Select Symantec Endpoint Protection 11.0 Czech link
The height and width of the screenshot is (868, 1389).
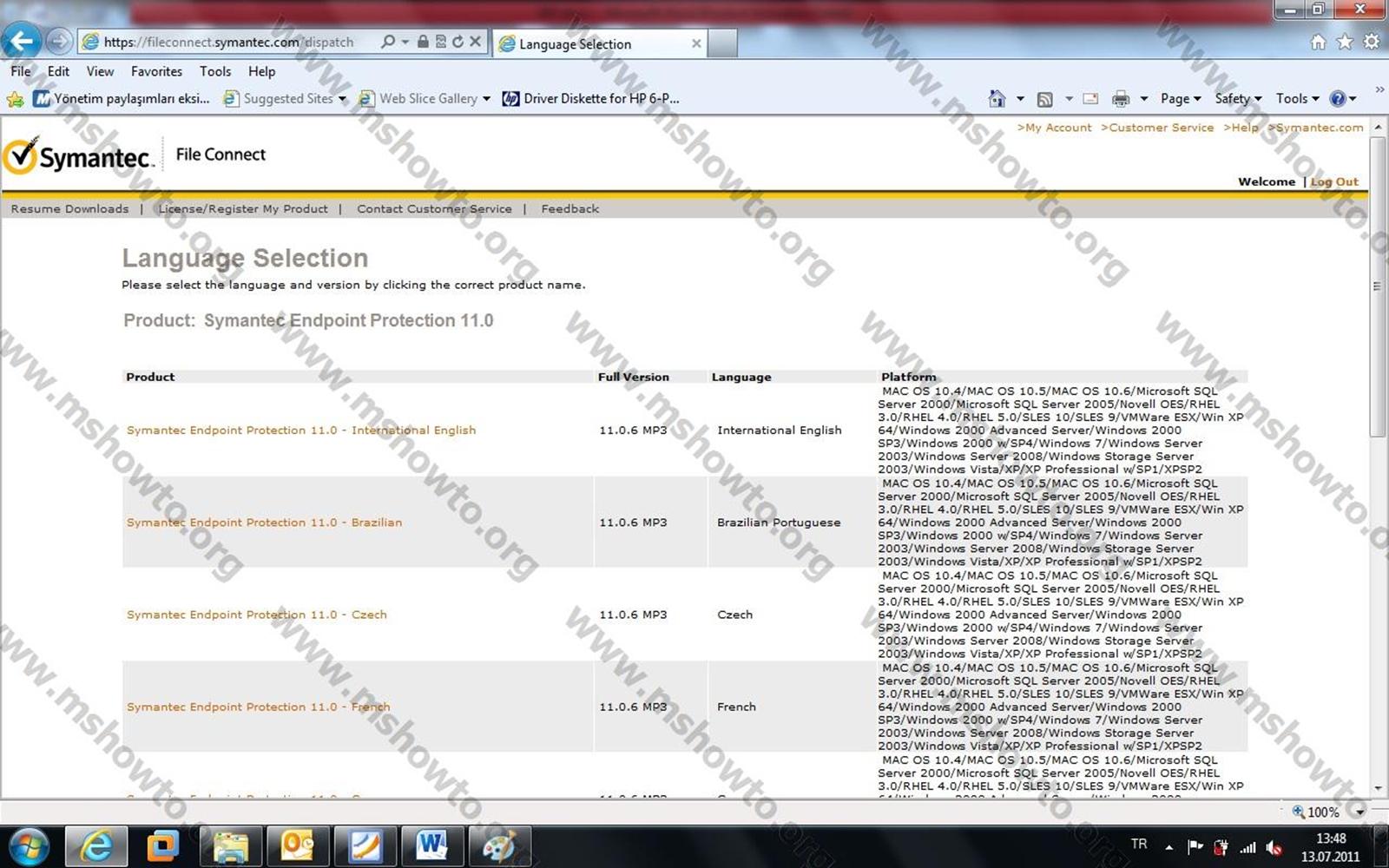257,615
